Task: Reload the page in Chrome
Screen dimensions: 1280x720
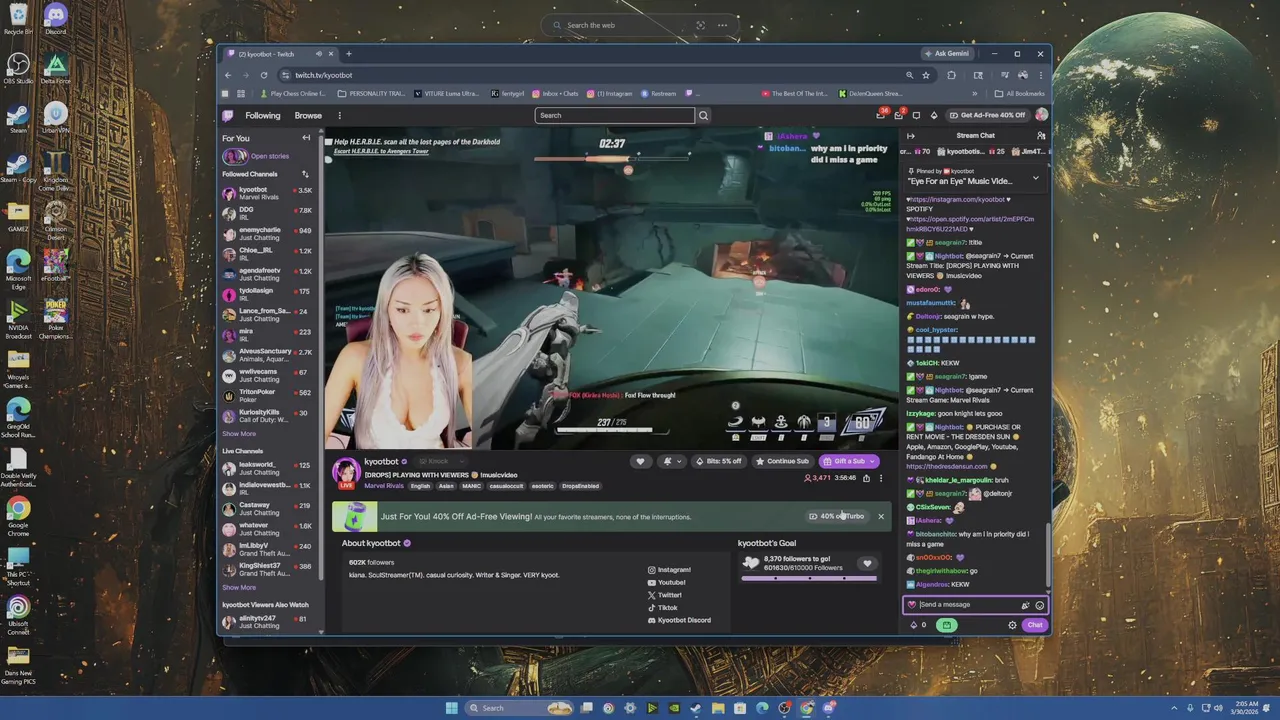Action: coord(264,75)
